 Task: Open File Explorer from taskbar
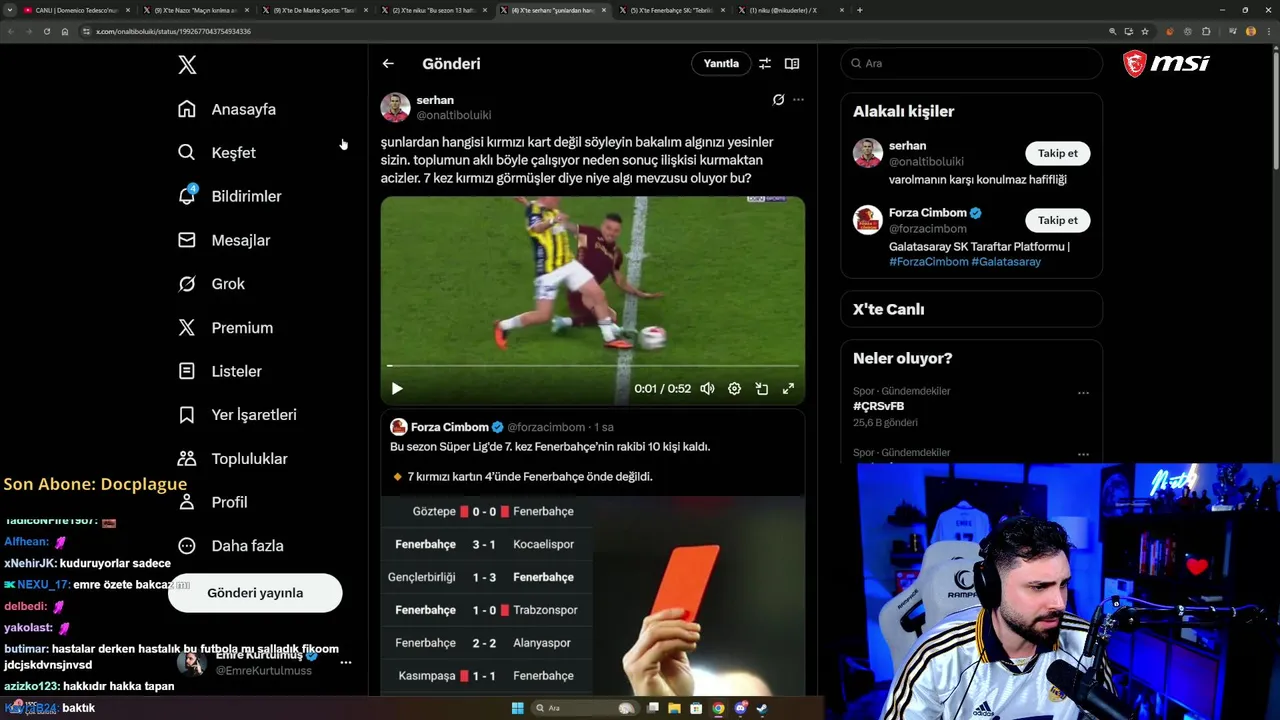tap(675, 708)
